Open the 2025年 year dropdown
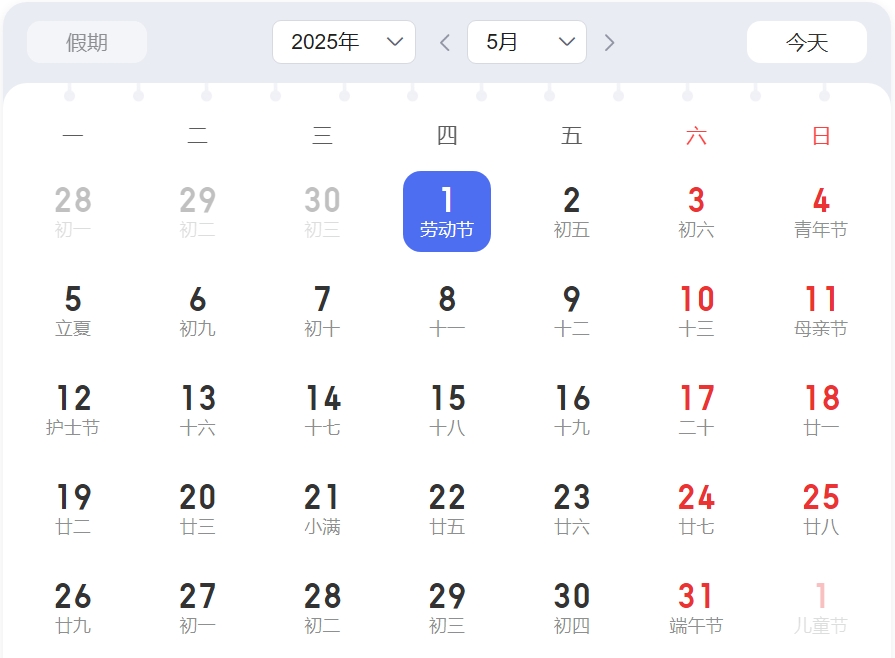The width and height of the screenshot is (895, 658). point(343,42)
